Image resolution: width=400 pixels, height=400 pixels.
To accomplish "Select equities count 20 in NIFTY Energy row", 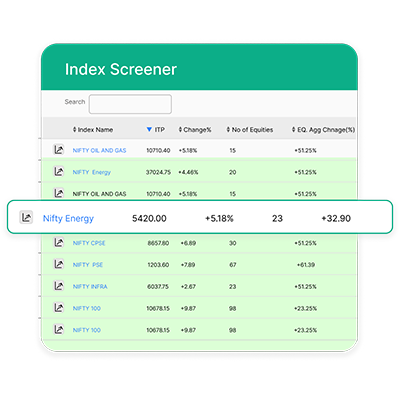I will pyautogui.click(x=233, y=172).
